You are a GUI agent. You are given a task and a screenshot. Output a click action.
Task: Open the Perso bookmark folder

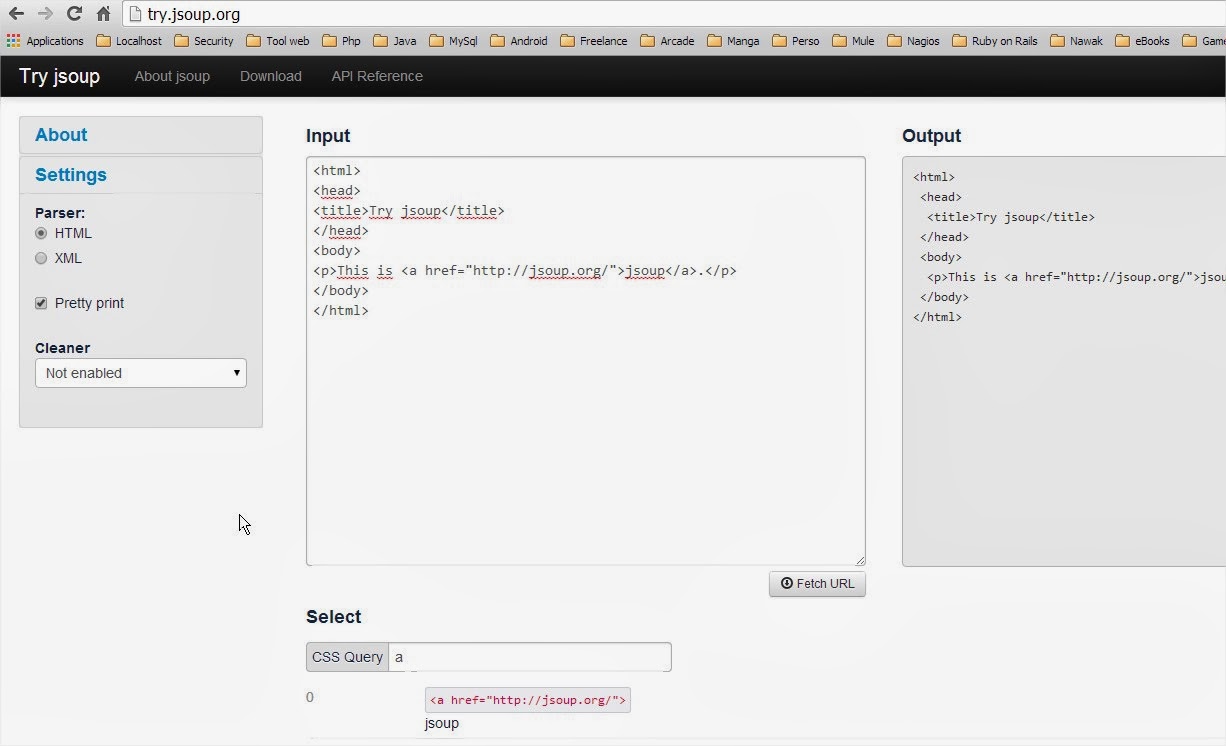pos(795,41)
